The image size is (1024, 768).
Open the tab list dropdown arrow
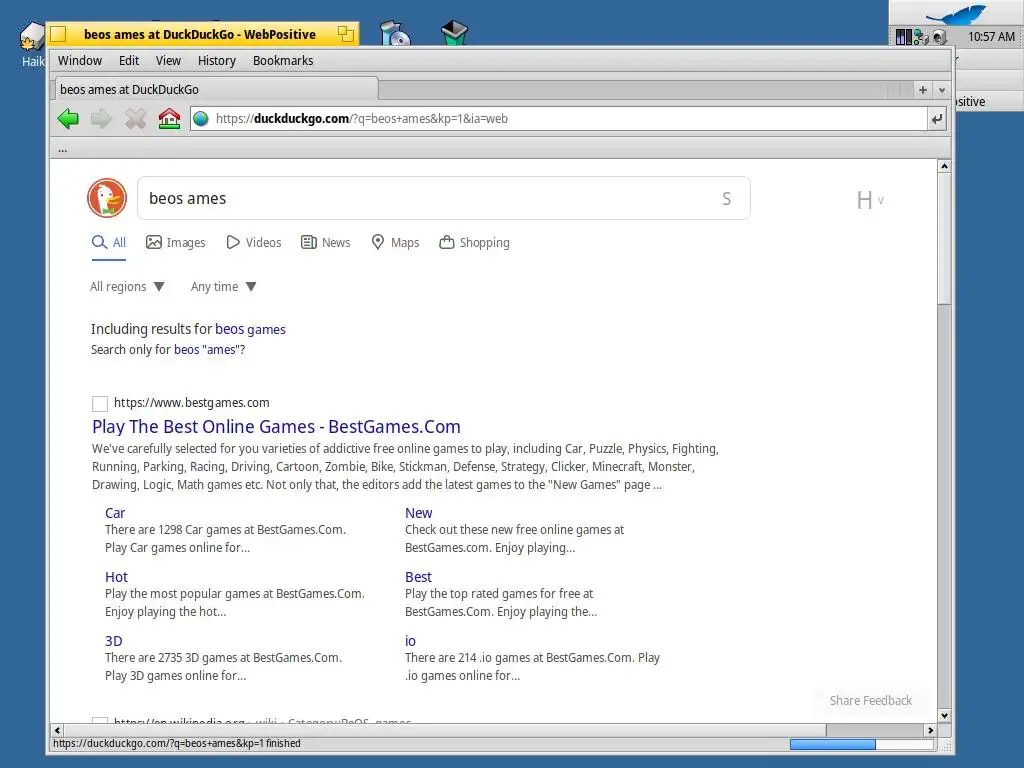click(x=942, y=90)
